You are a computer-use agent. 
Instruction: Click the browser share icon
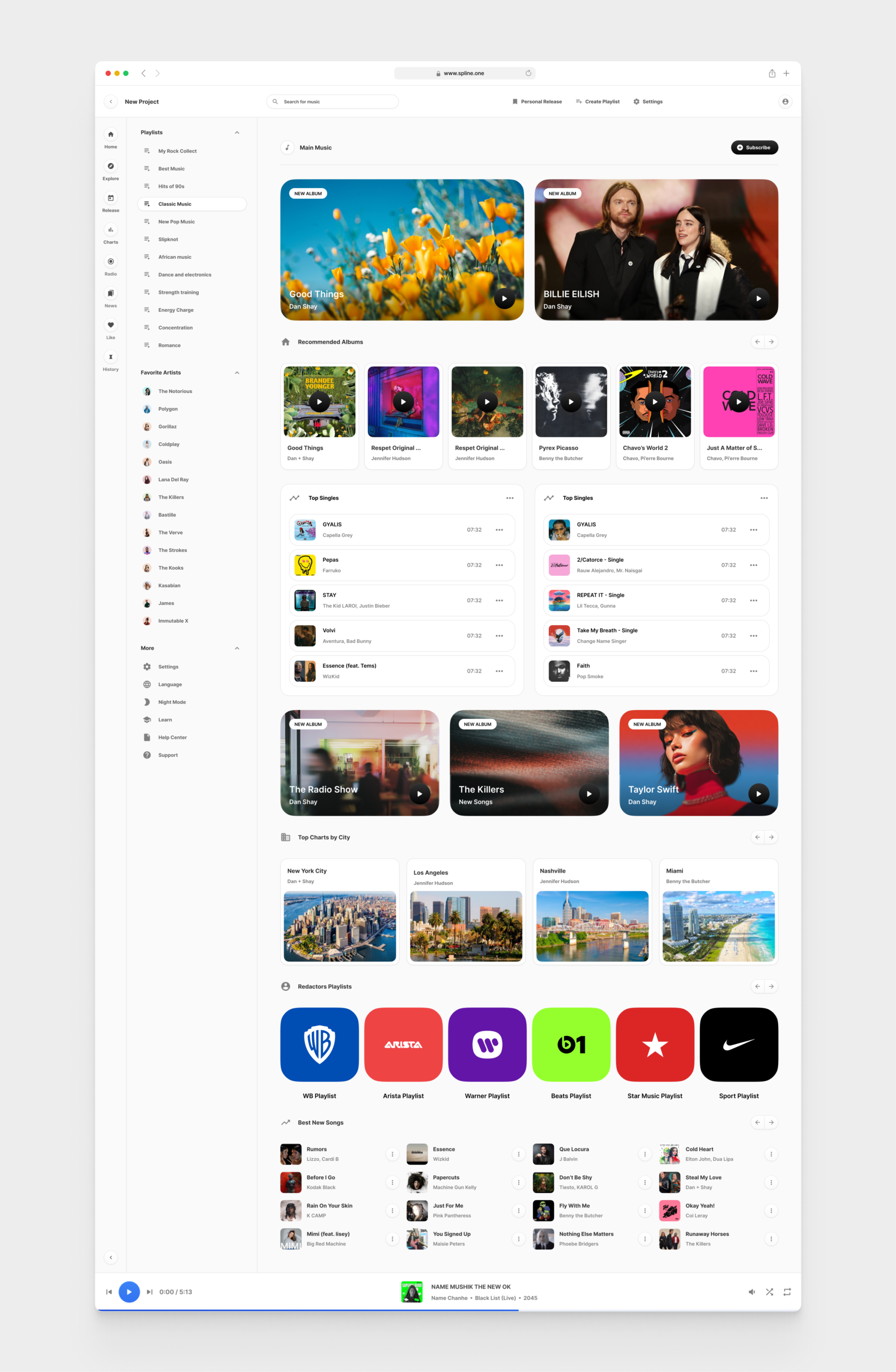click(x=772, y=73)
